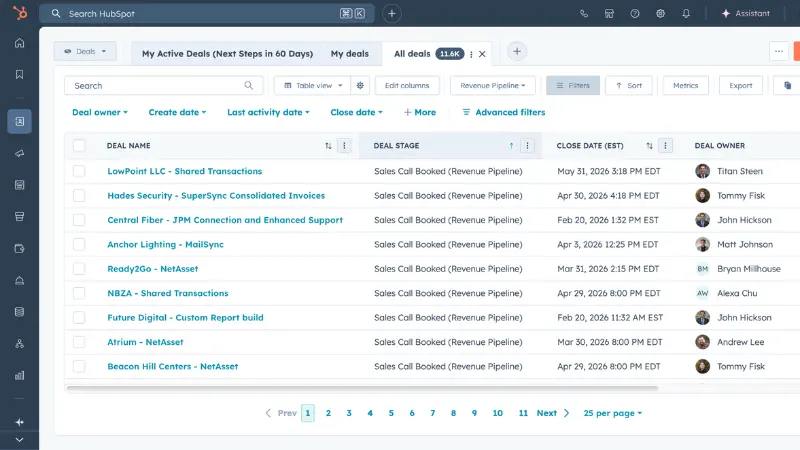Image resolution: width=800 pixels, height=450 pixels.
Task: Toggle the select-all deals checkbox
Action: pos(79,146)
